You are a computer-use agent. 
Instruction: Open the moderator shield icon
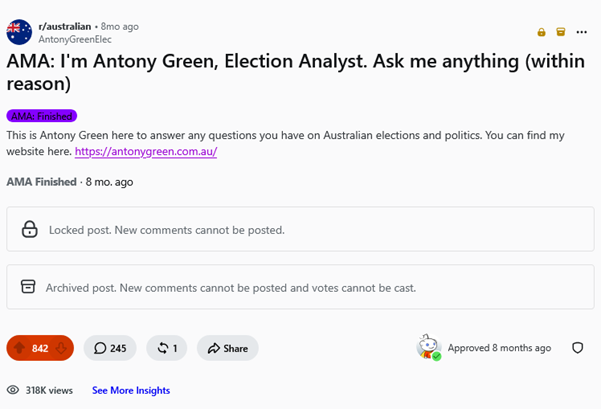pyautogui.click(x=578, y=348)
